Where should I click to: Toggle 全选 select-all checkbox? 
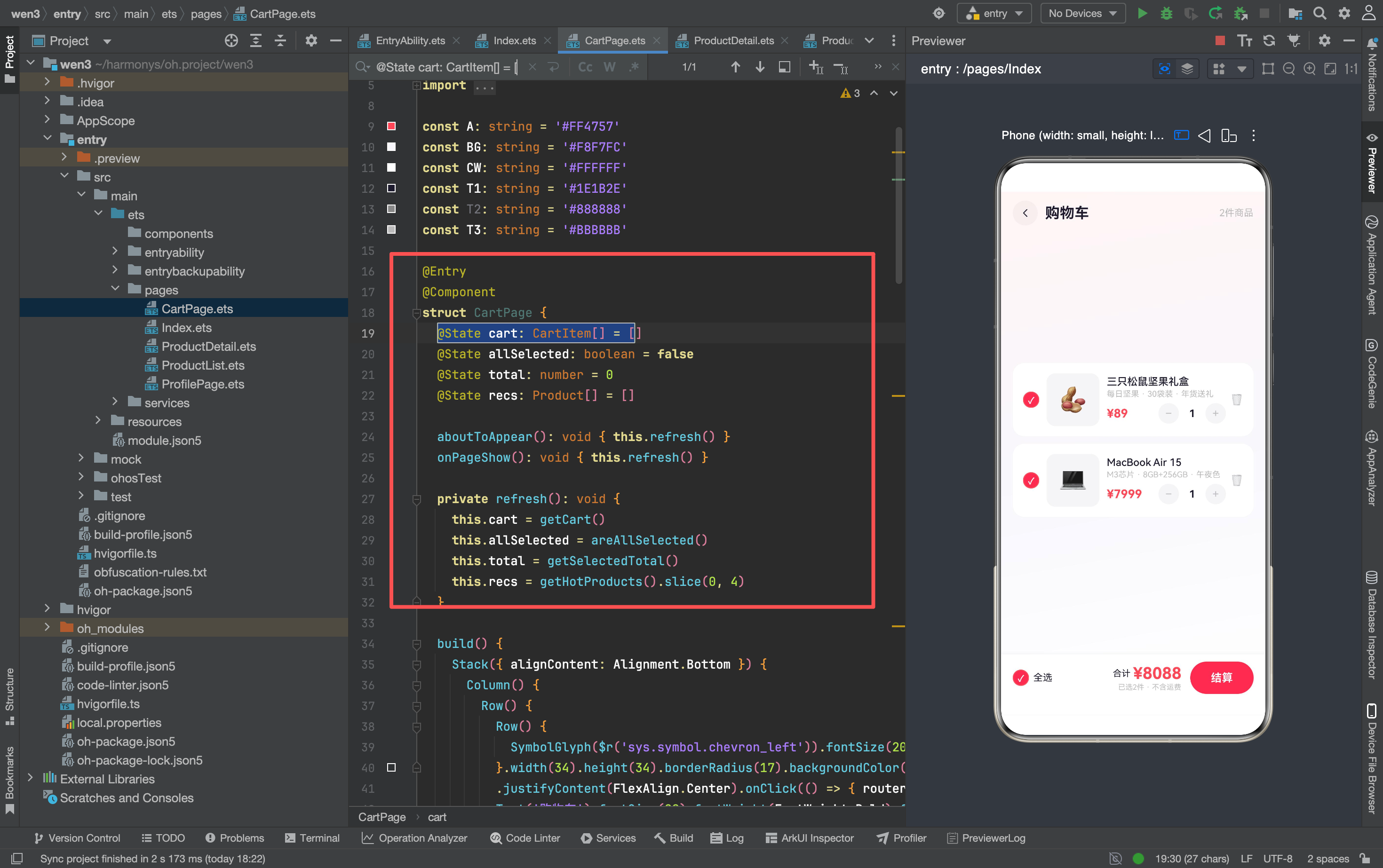pyautogui.click(x=1021, y=678)
